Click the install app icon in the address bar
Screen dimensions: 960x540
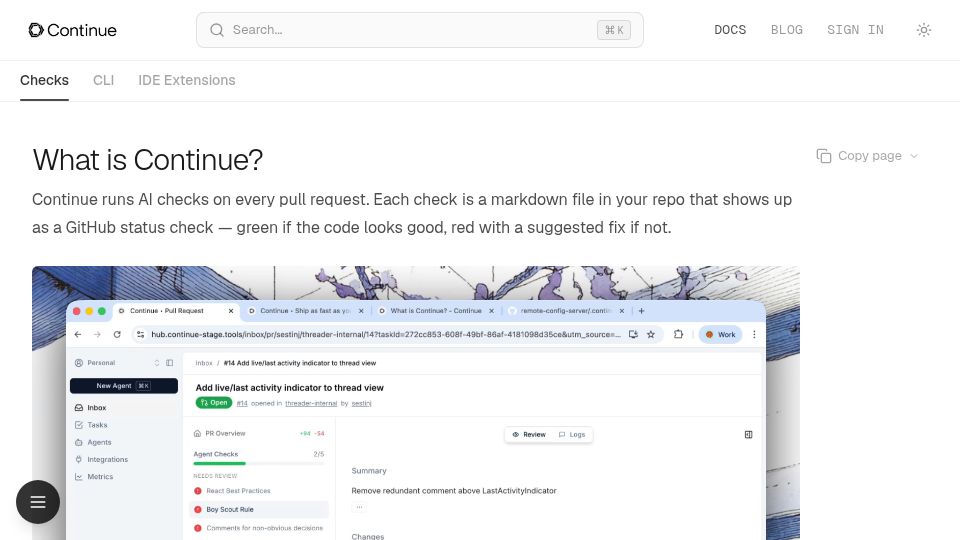coord(633,334)
